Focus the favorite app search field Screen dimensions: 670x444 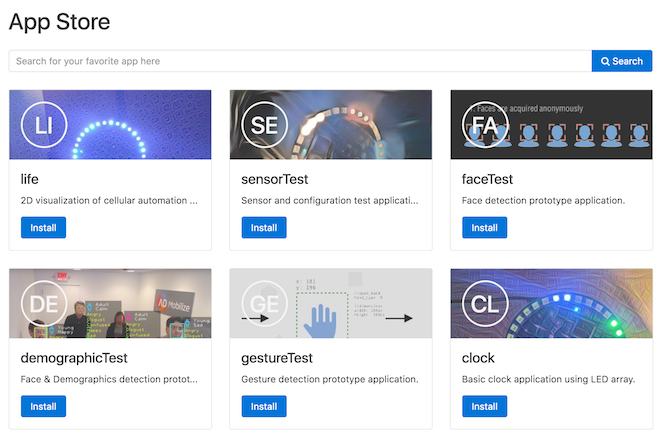click(x=300, y=61)
